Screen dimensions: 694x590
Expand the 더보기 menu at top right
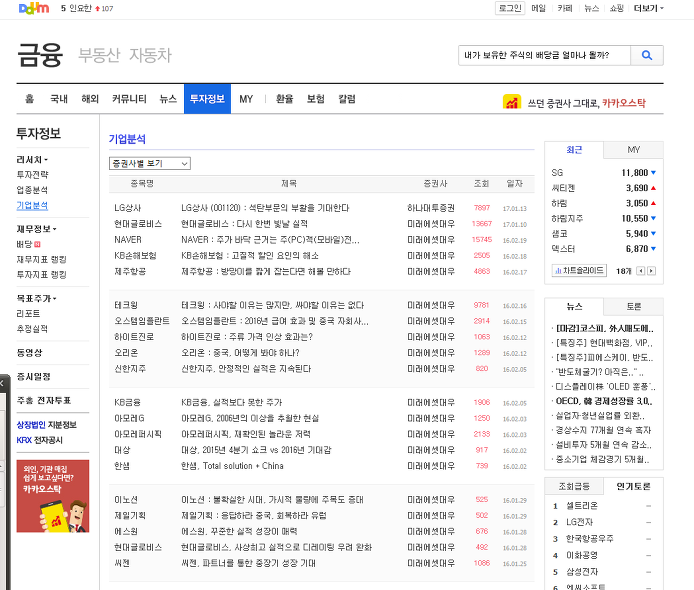point(648,8)
